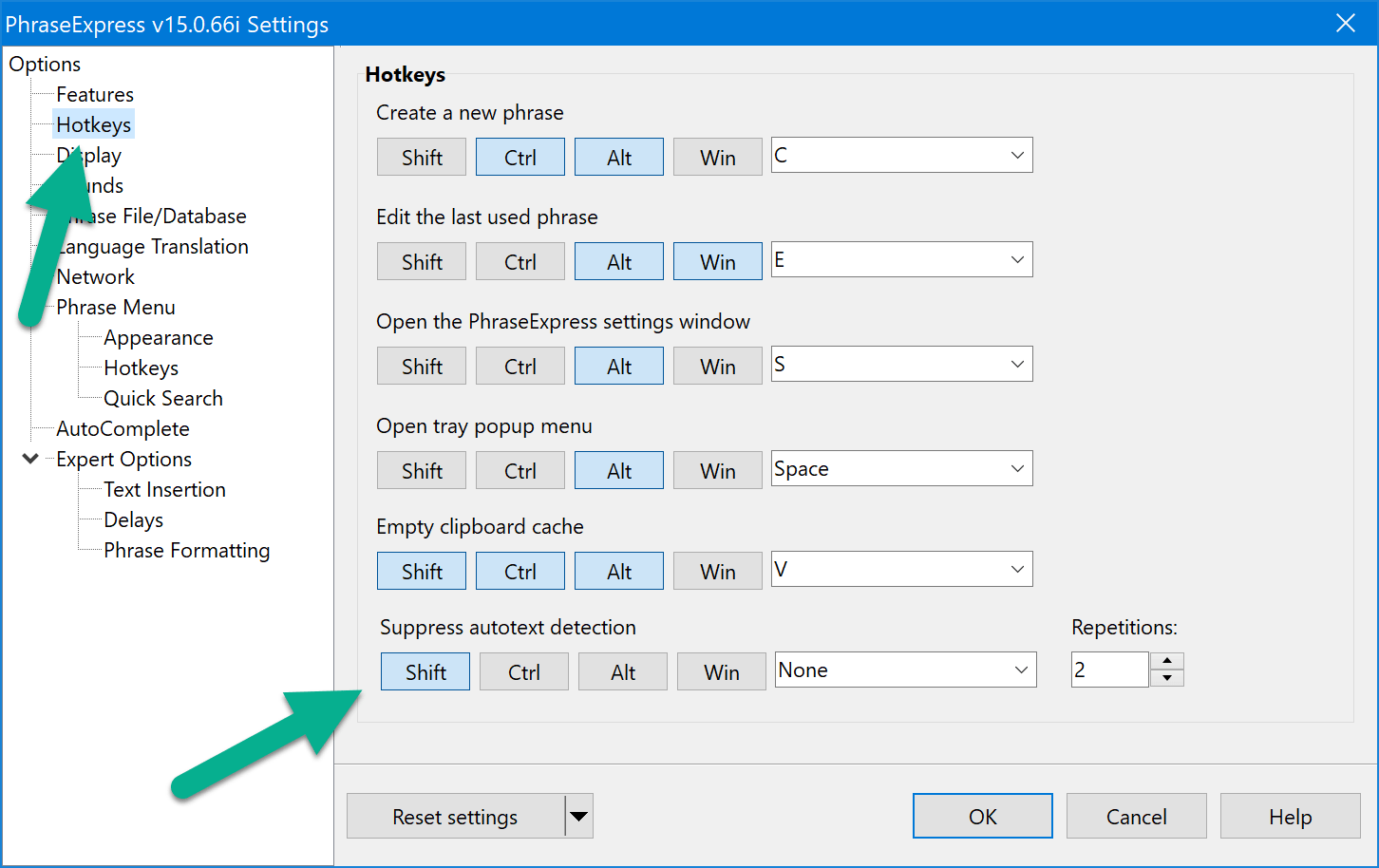Toggle Win for Empty clipboard cache
1379x868 pixels.
[718, 572]
